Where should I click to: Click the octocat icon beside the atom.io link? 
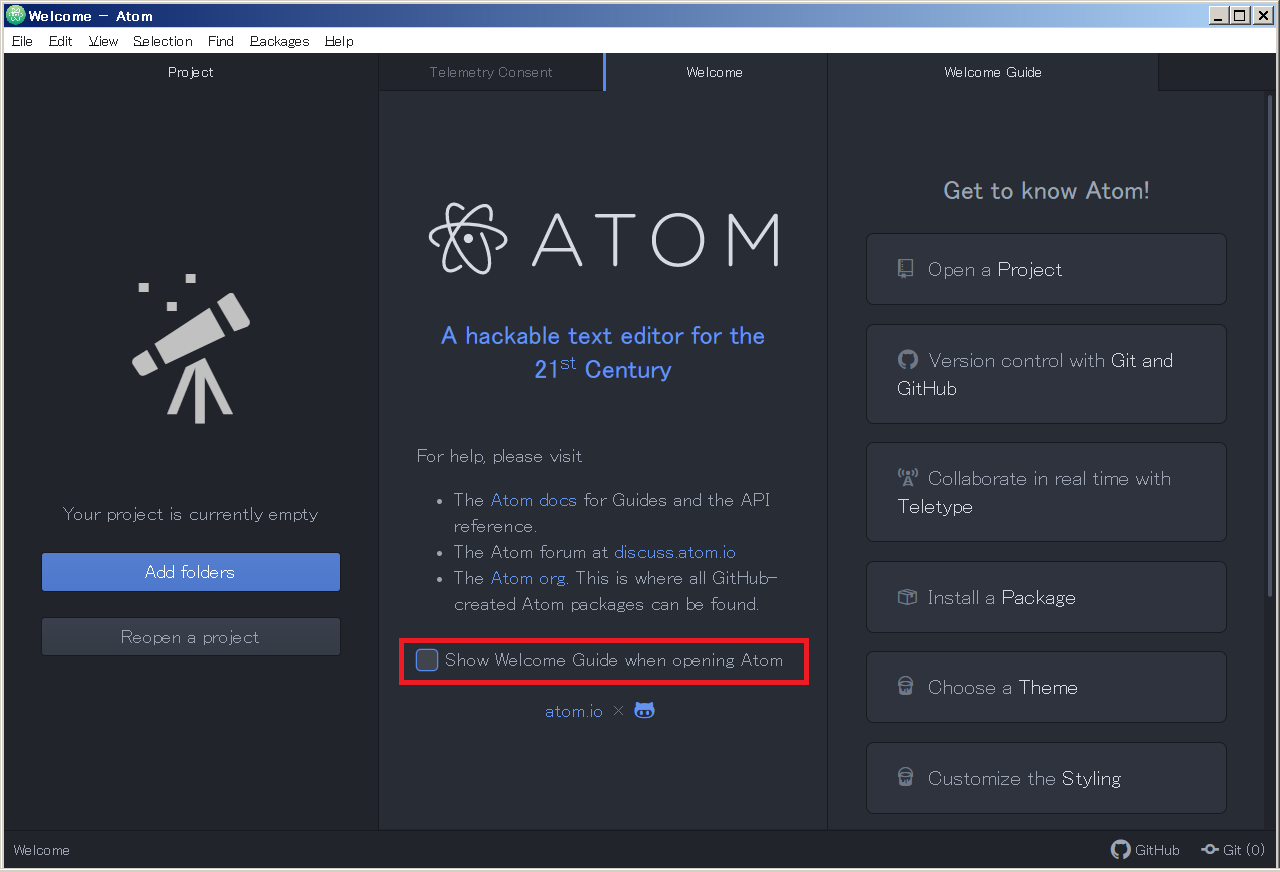click(x=643, y=710)
